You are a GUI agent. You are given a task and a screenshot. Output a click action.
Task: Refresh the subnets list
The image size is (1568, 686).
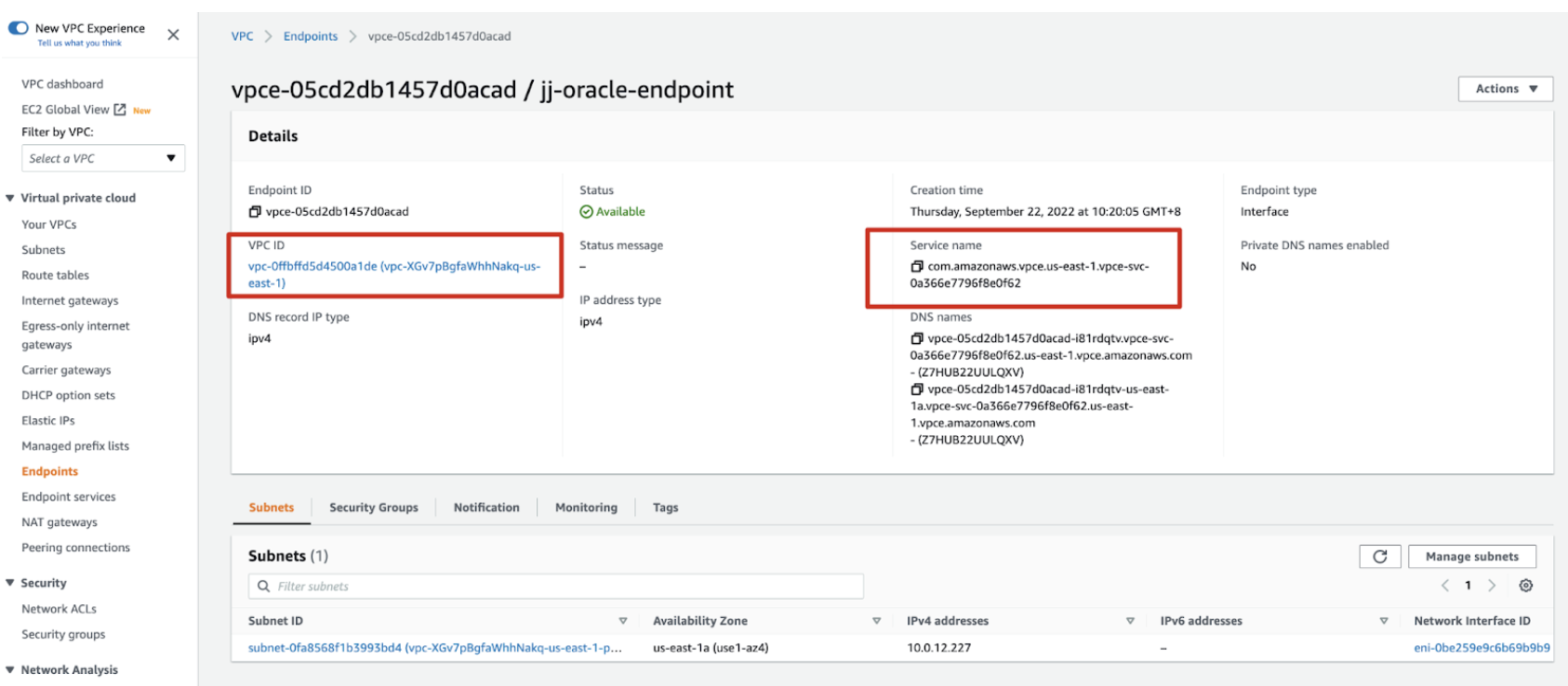1380,557
